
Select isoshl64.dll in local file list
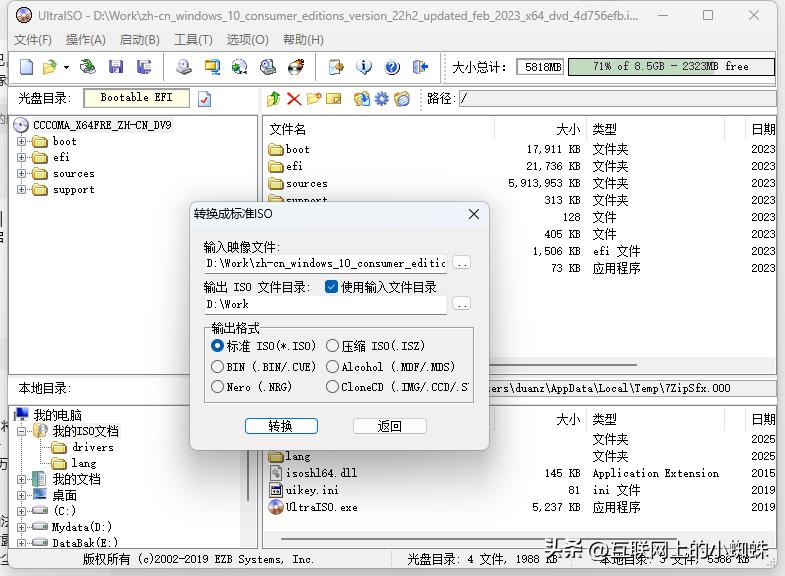click(x=321, y=472)
